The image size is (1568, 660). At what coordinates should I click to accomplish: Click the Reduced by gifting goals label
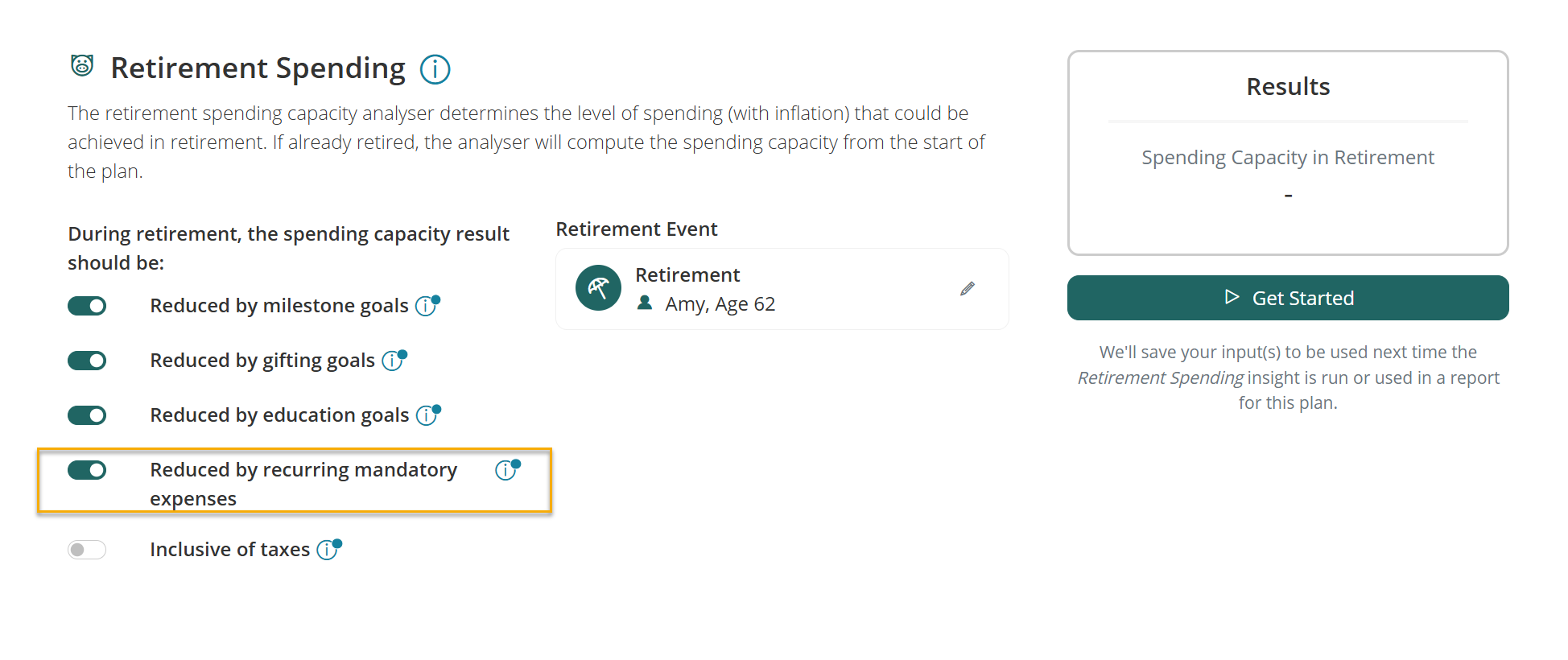coord(262,361)
